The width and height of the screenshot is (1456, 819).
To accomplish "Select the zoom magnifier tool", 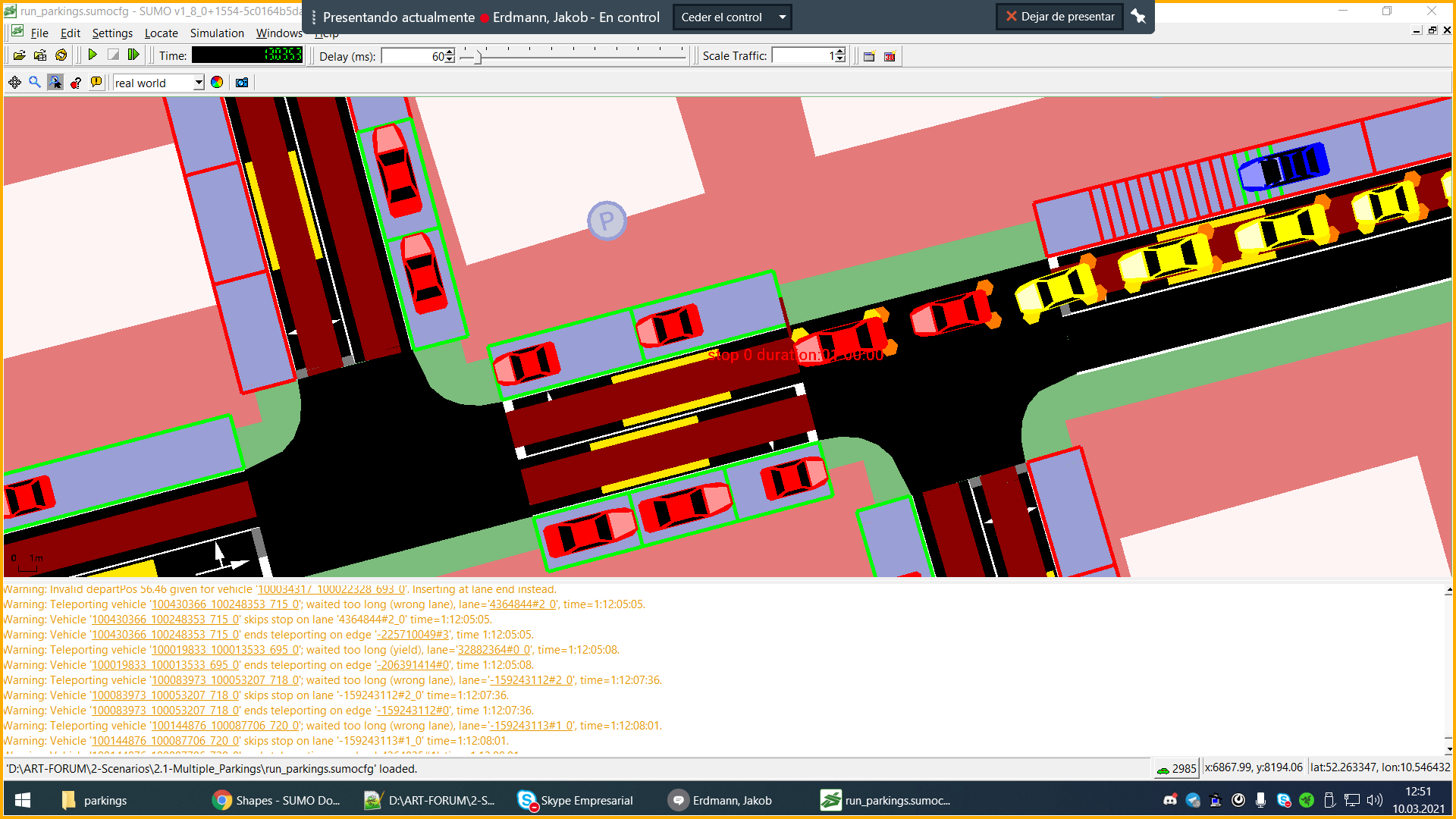I will click(x=34, y=83).
